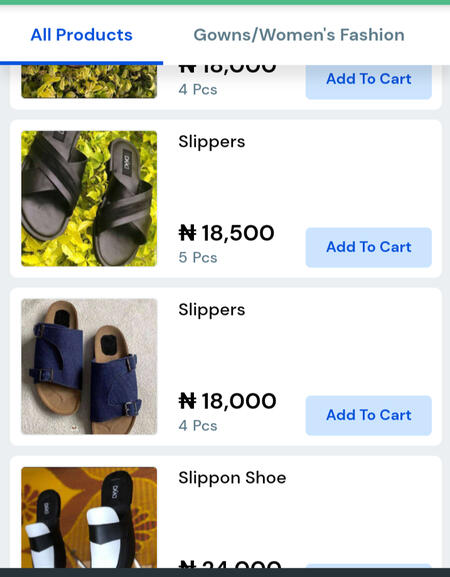Tap Add To Cart on topmost partially hidden item

tap(368, 82)
